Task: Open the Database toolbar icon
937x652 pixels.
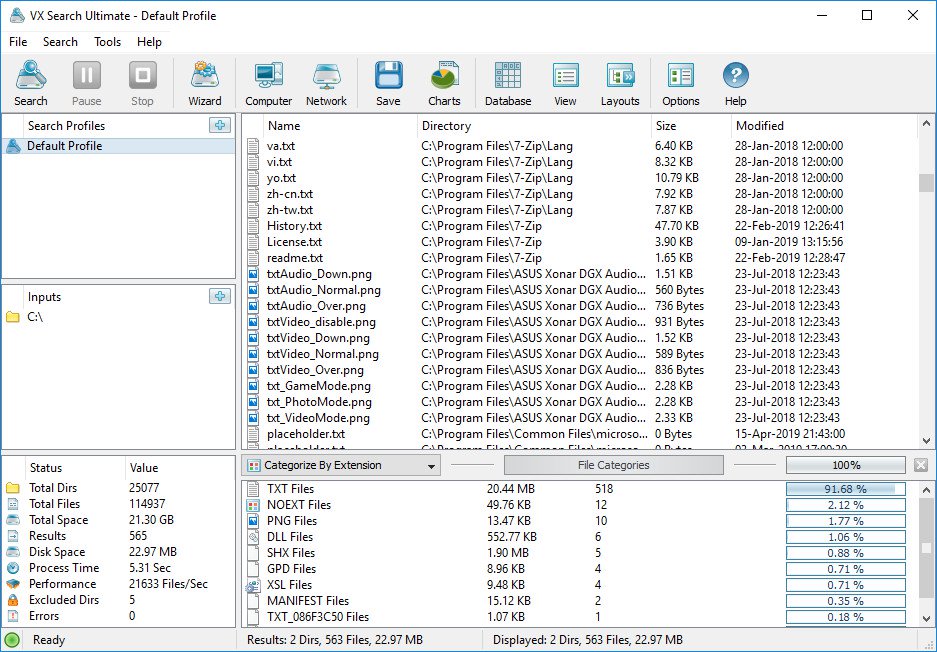Action: pos(507,83)
